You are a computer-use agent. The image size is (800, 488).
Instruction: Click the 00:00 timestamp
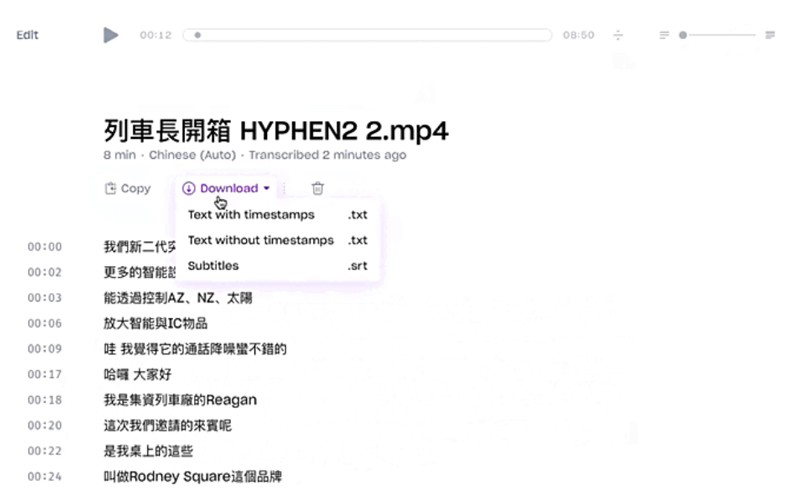point(44,247)
